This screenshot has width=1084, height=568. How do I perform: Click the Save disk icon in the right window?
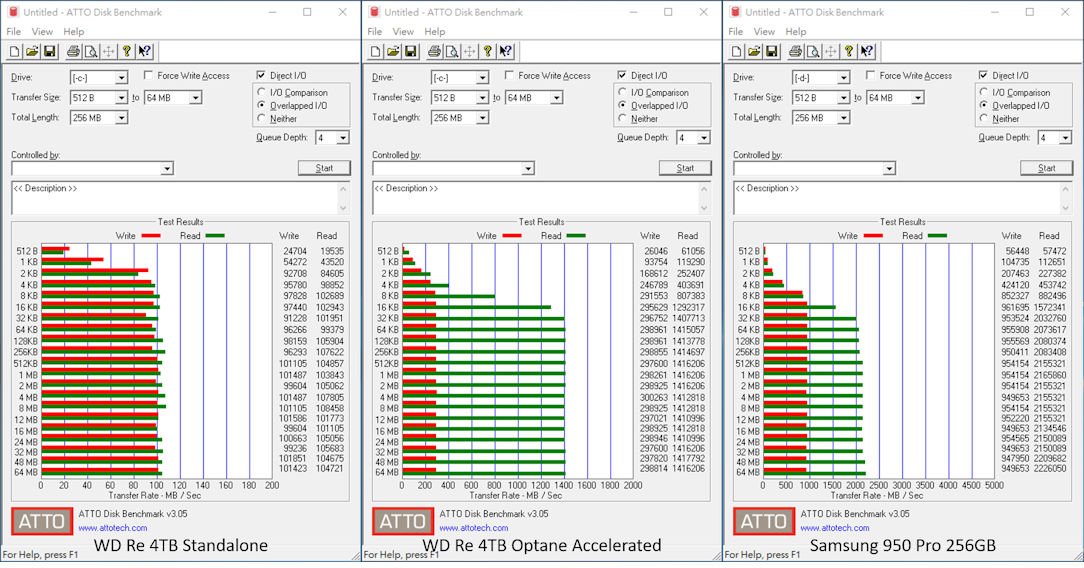(772, 51)
